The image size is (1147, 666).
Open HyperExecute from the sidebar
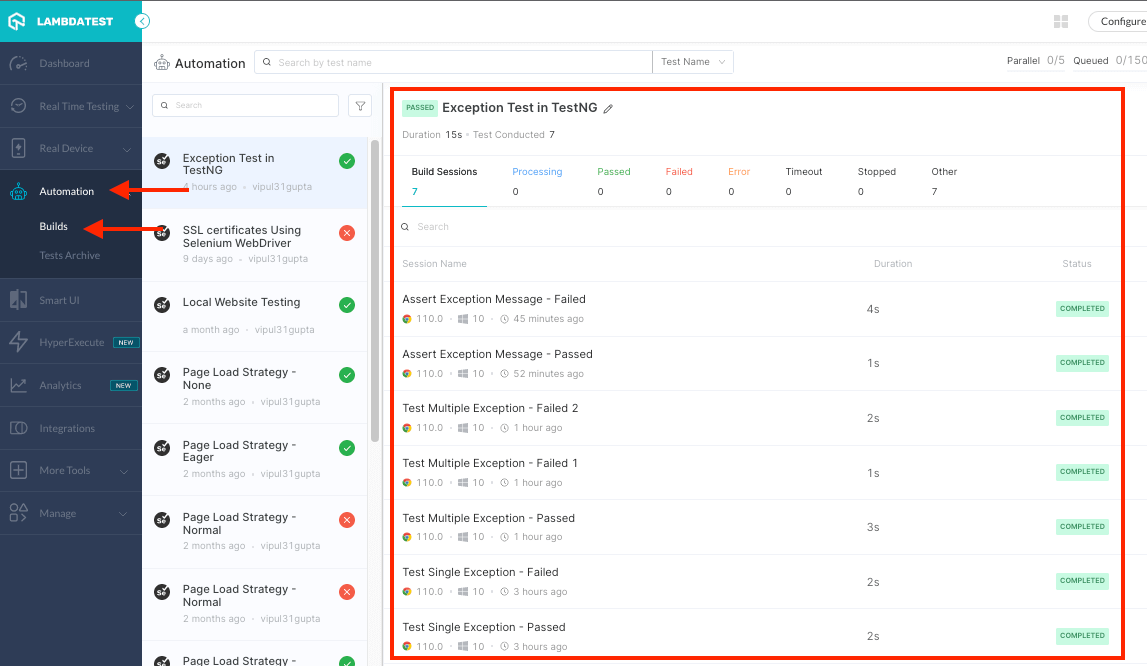71,343
